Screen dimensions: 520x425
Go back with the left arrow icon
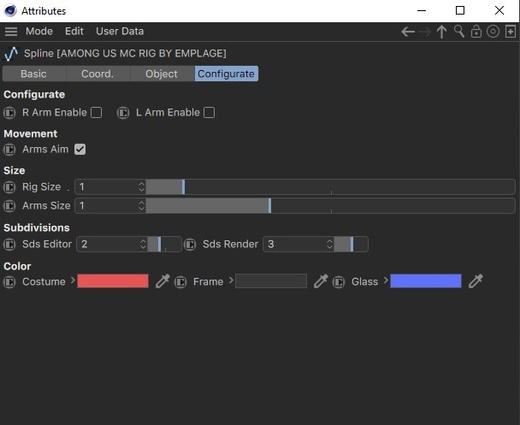coord(408,32)
